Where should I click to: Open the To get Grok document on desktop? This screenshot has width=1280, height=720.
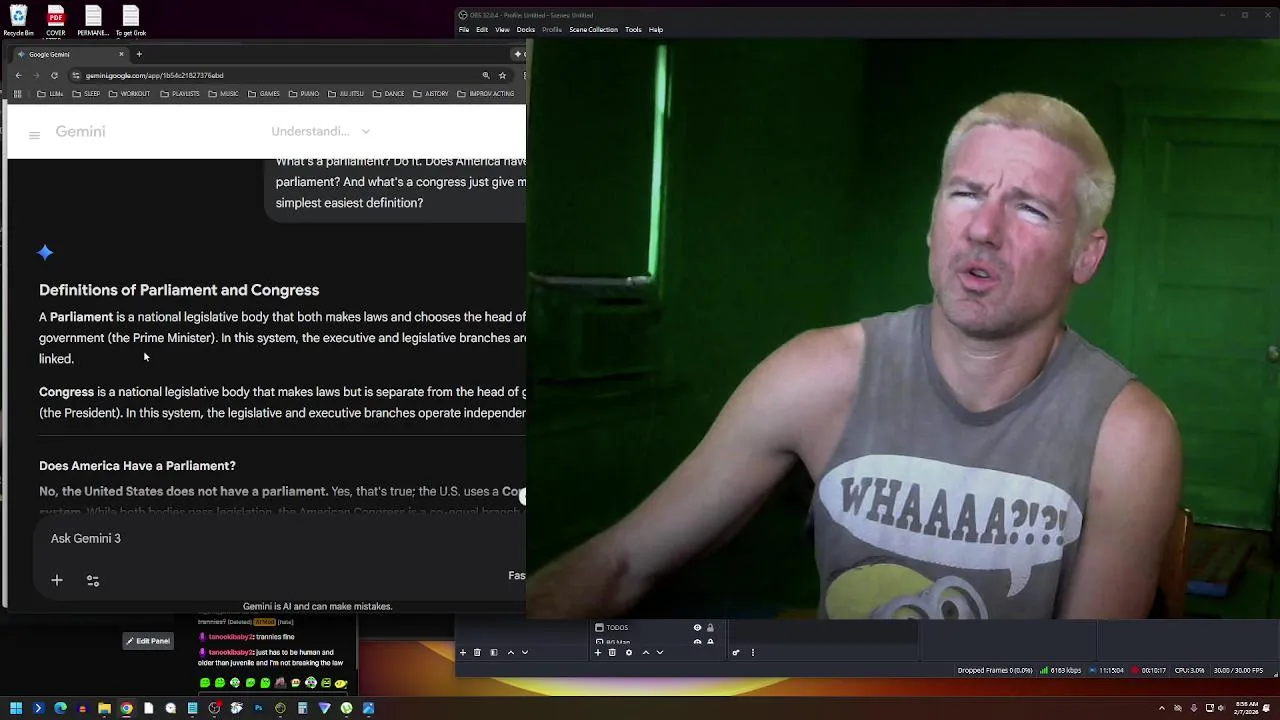(x=131, y=20)
